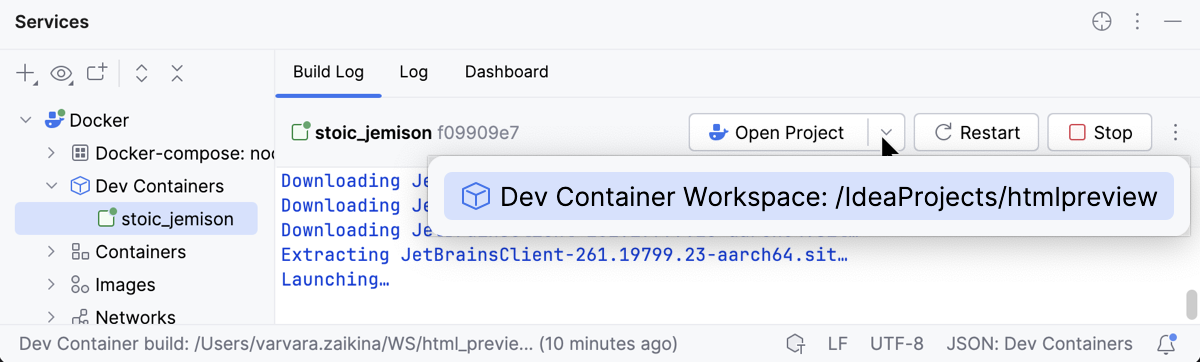This screenshot has height=362, width=1200.
Task: Expand the Docker-compose node
Action: [x=52, y=153]
